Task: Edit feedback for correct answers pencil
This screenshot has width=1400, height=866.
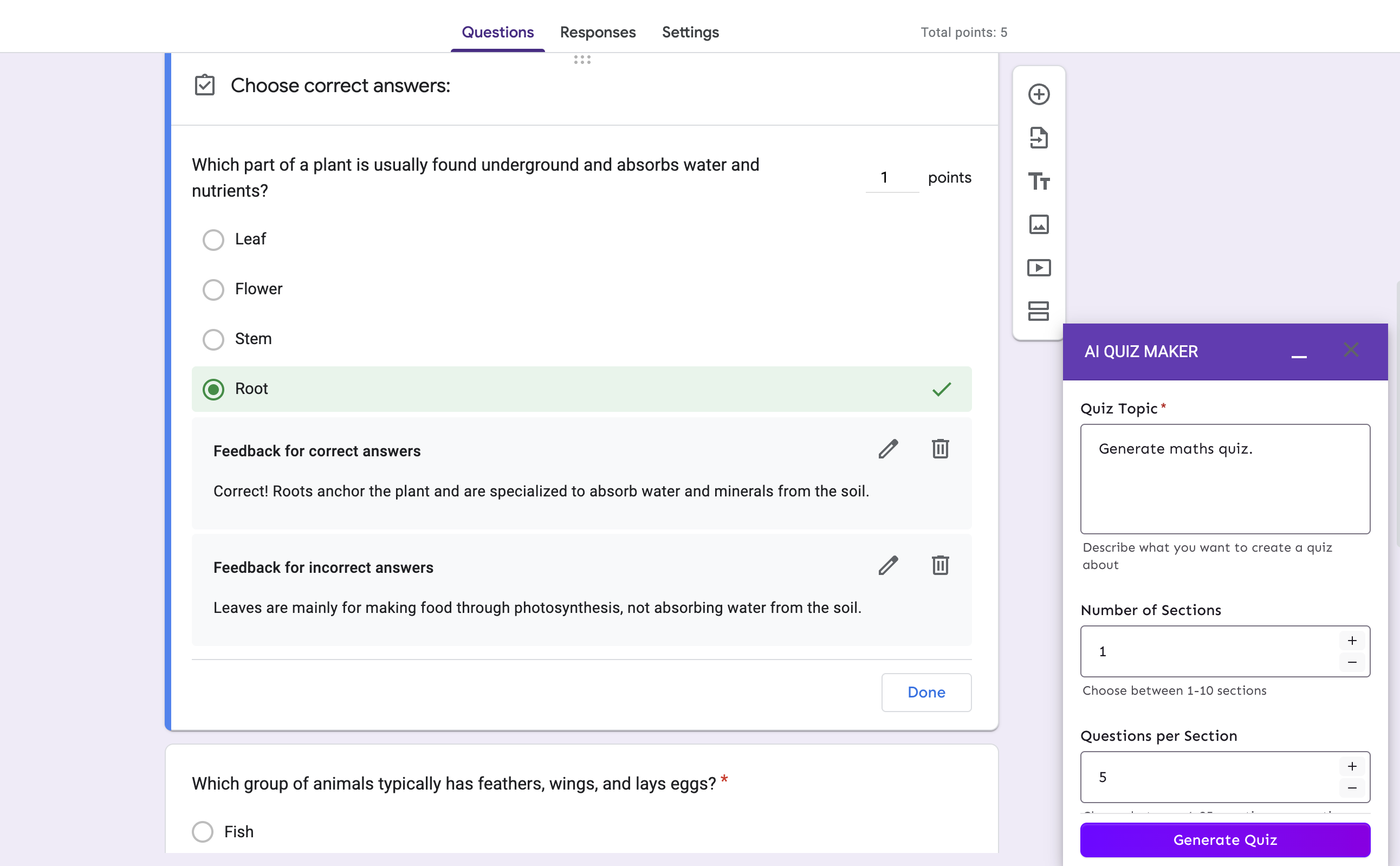Action: tap(887, 450)
